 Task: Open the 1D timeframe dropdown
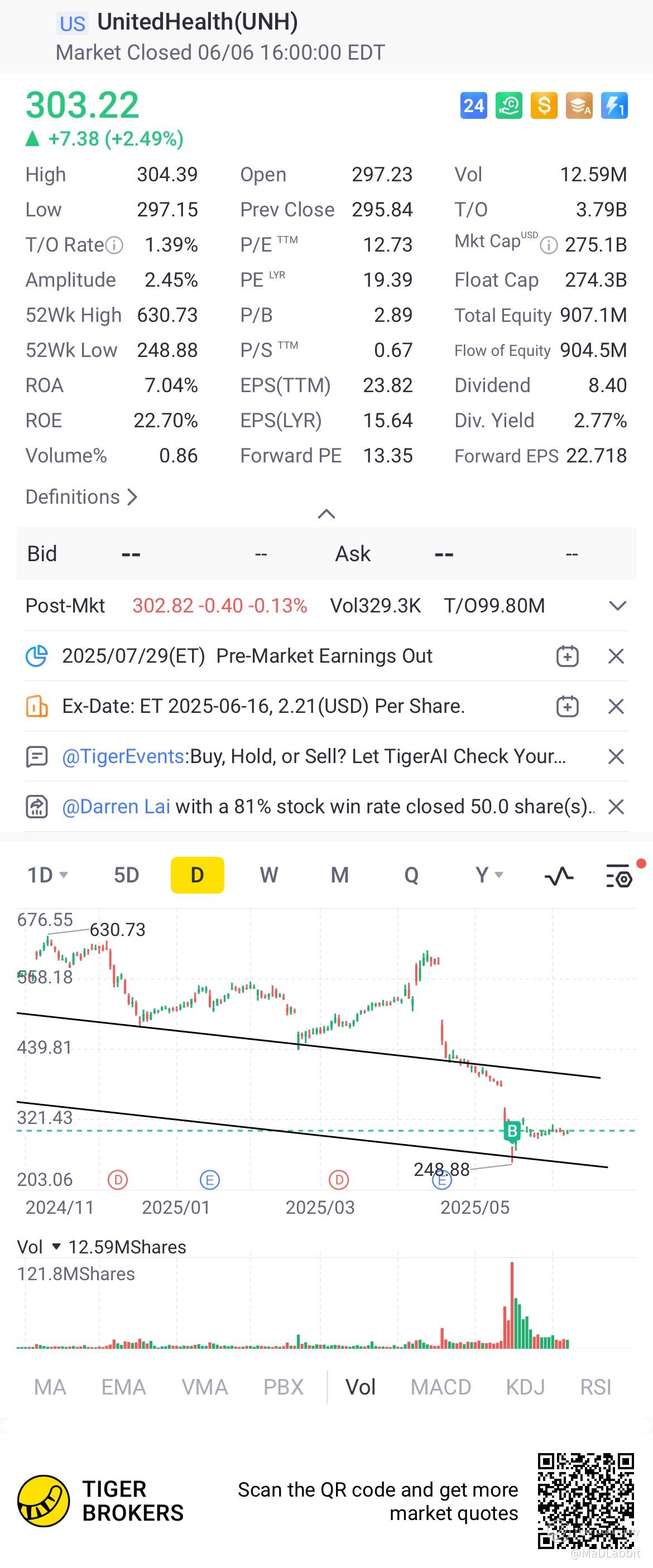coord(47,875)
